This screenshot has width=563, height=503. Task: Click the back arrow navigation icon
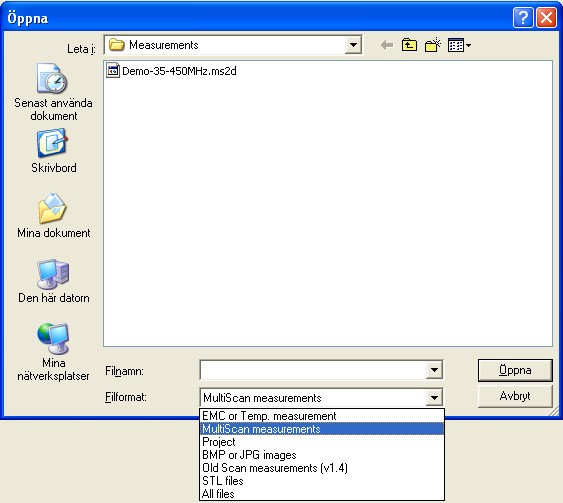(x=387, y=46)
